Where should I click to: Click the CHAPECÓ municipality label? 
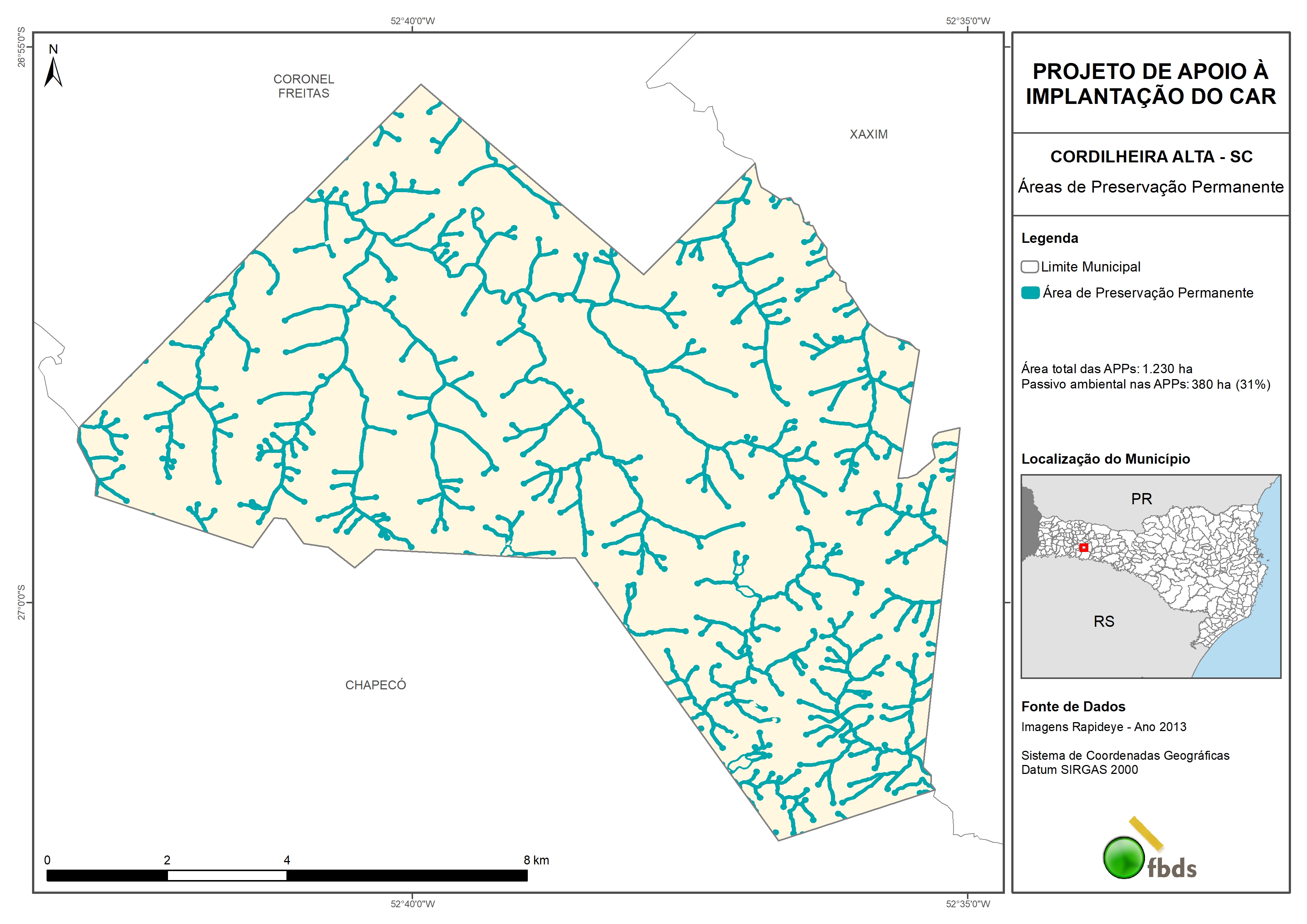coord(376,685)
